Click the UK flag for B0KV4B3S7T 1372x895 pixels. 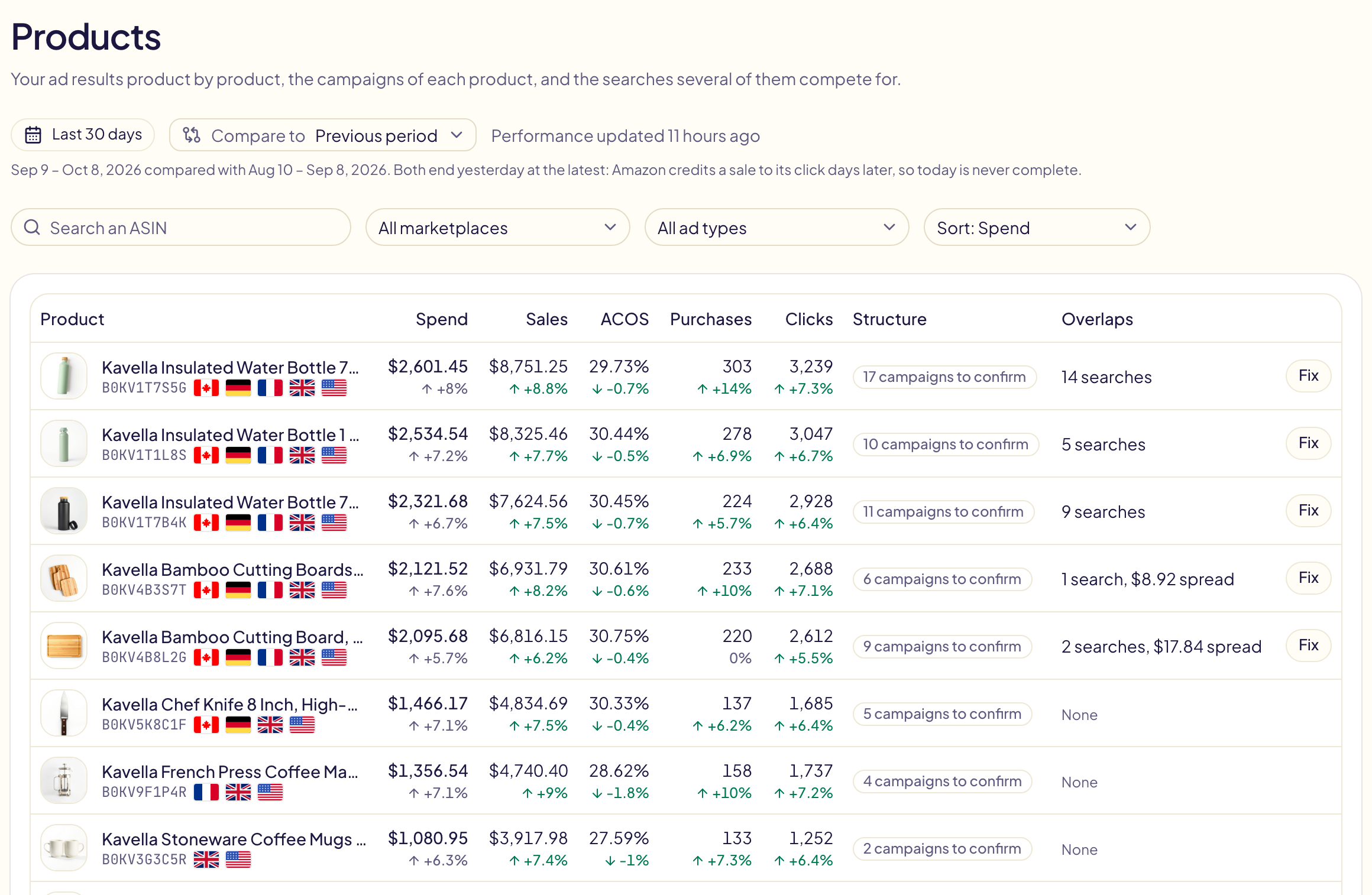(x=302, y=591)
